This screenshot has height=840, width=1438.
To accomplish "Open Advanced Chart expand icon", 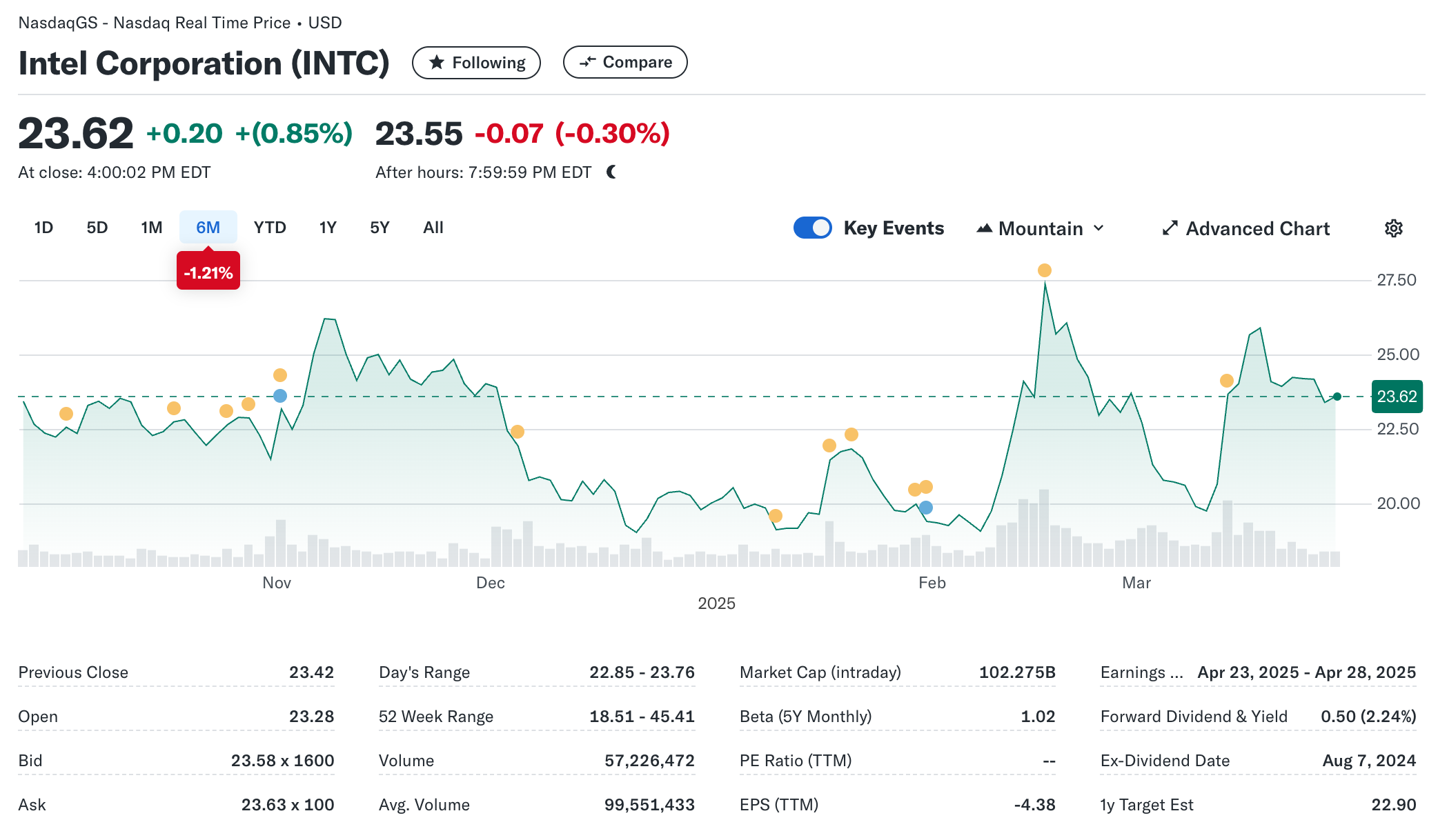I will [1170, 228].
